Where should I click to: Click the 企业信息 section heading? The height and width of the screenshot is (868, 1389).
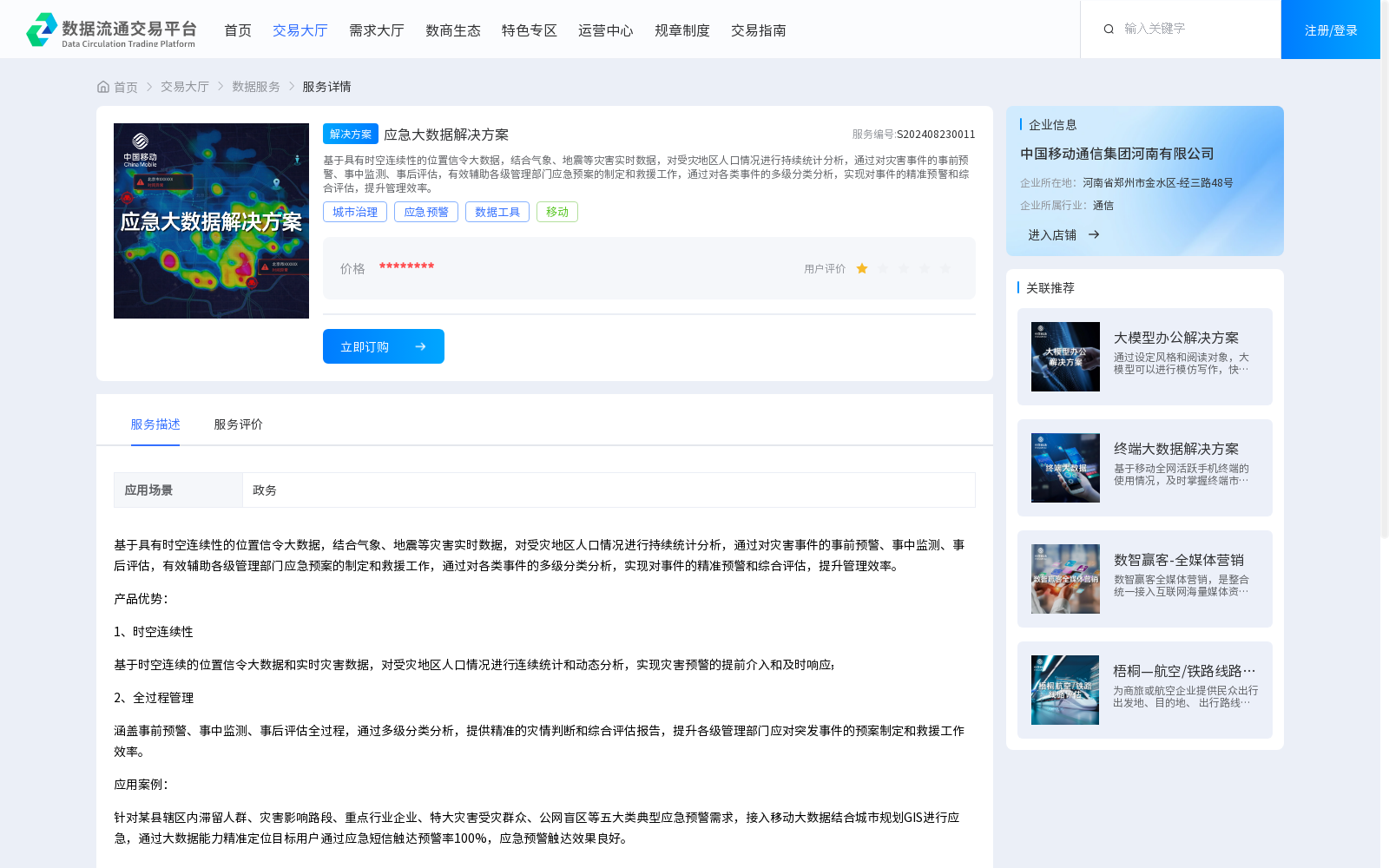tap(1053, 125)
